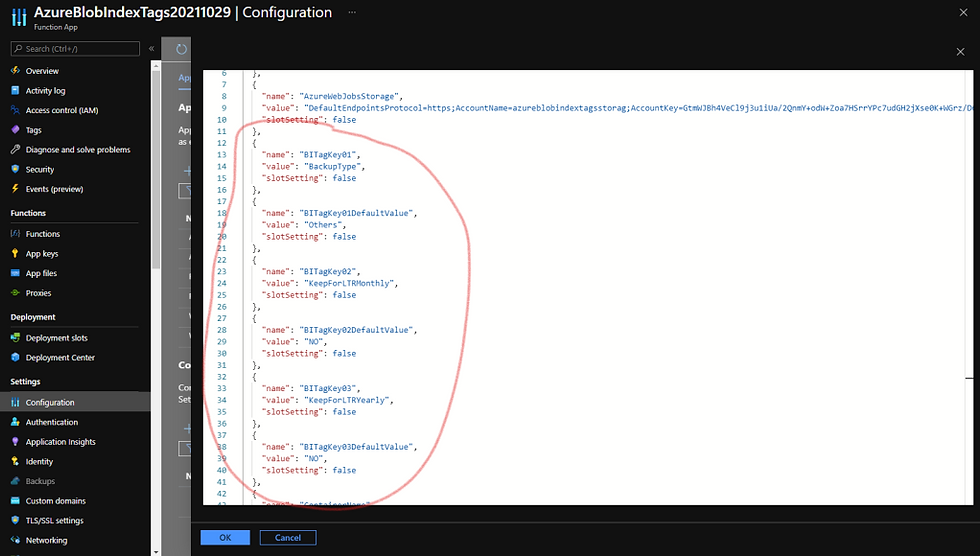Open the Networking icon
The height and width of the screenshot is (556, 980).
coord(15,540)
